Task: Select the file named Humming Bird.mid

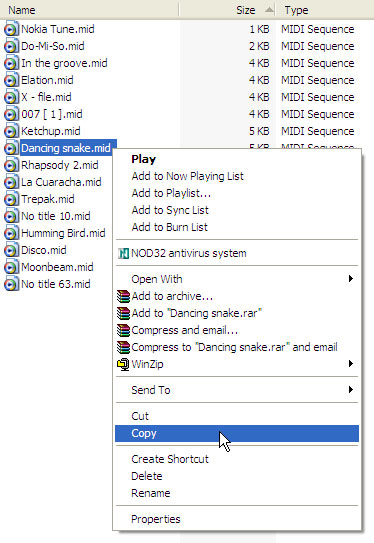Action: coord(63,233)
